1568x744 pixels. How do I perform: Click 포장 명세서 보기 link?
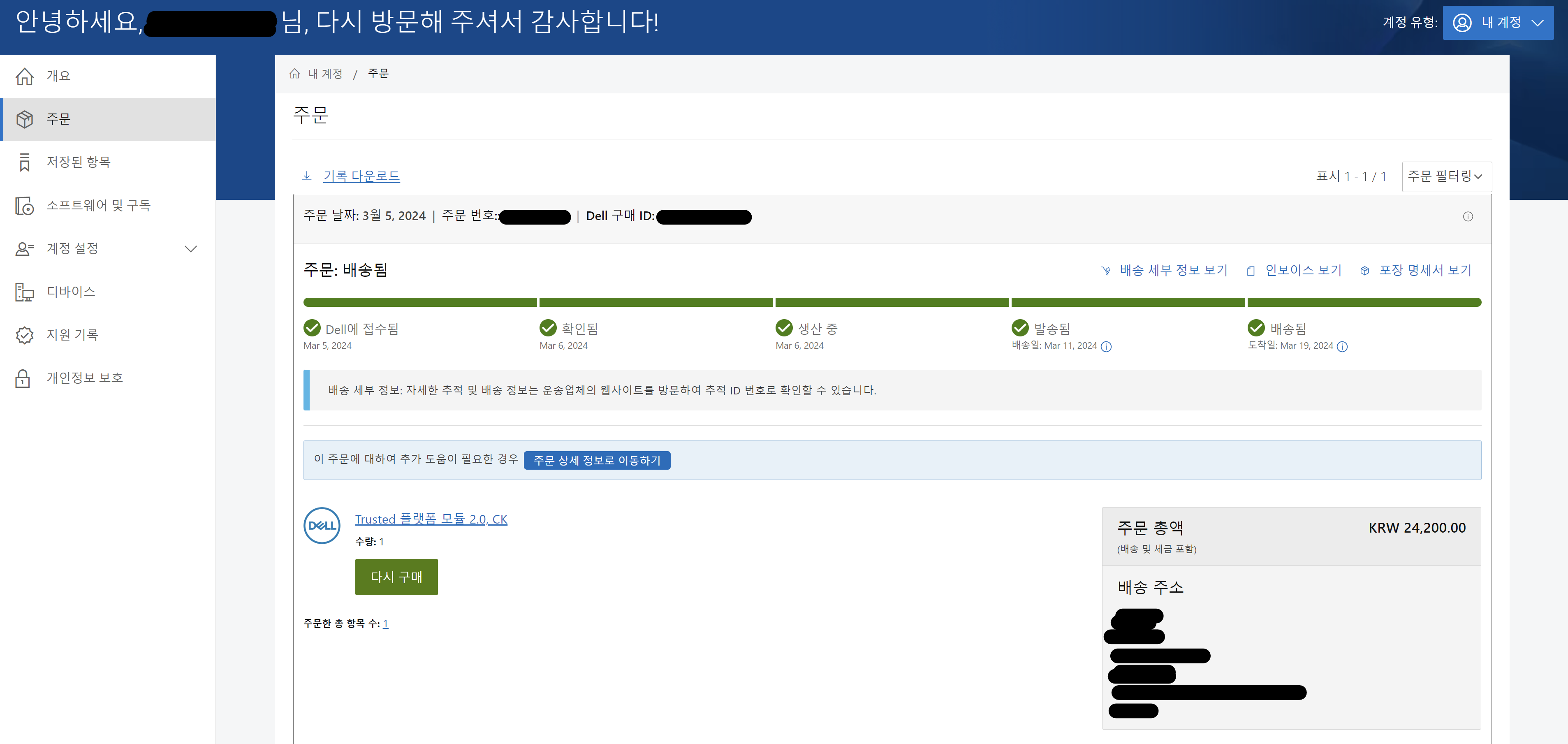point(1425,270)
